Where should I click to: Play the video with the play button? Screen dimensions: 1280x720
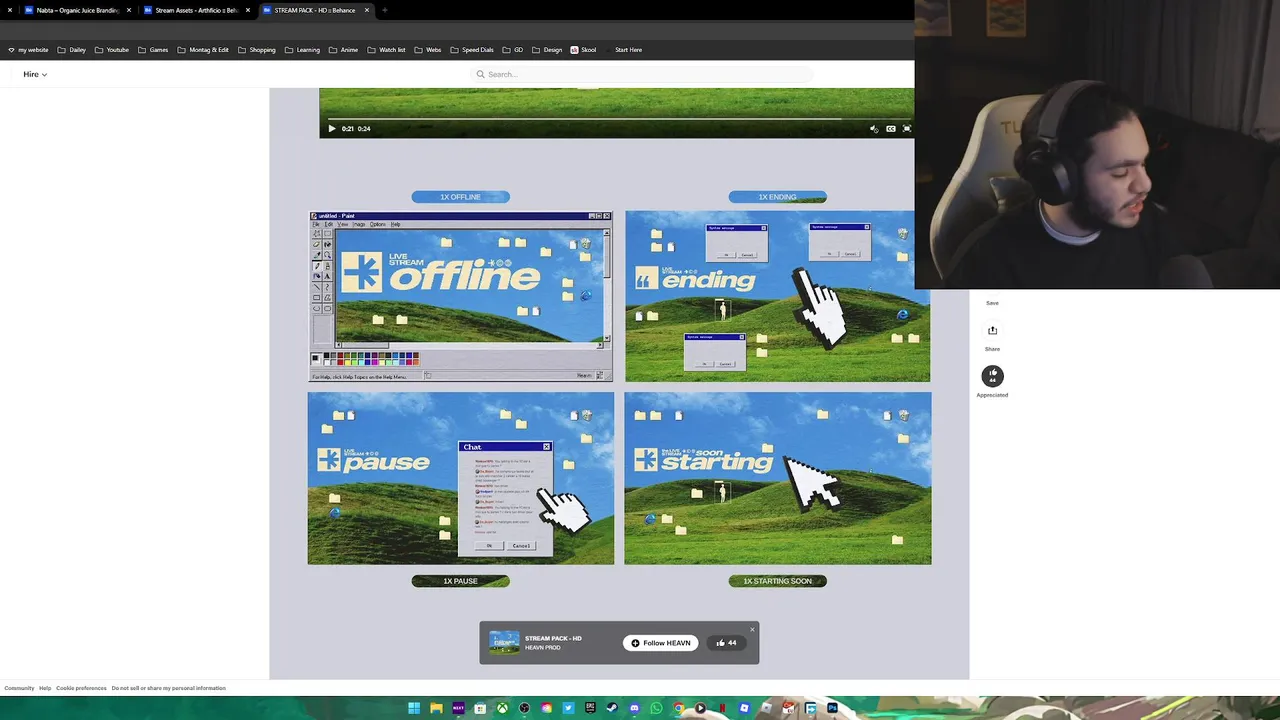tap(332, 128)
